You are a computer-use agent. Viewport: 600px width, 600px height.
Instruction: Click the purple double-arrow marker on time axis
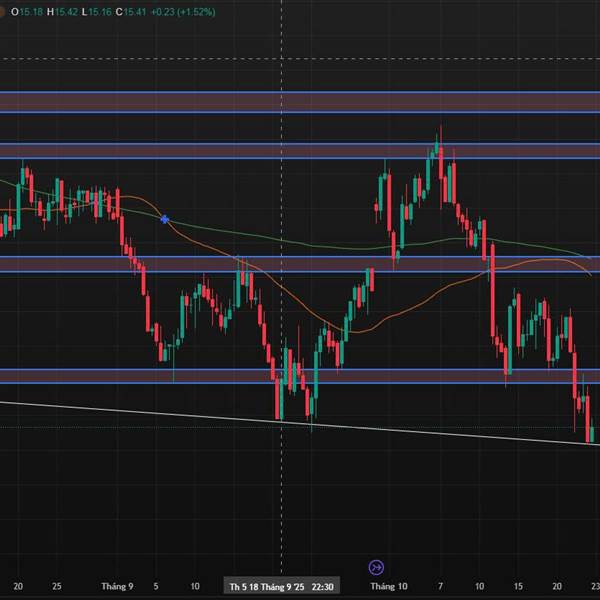coord(376,567)
